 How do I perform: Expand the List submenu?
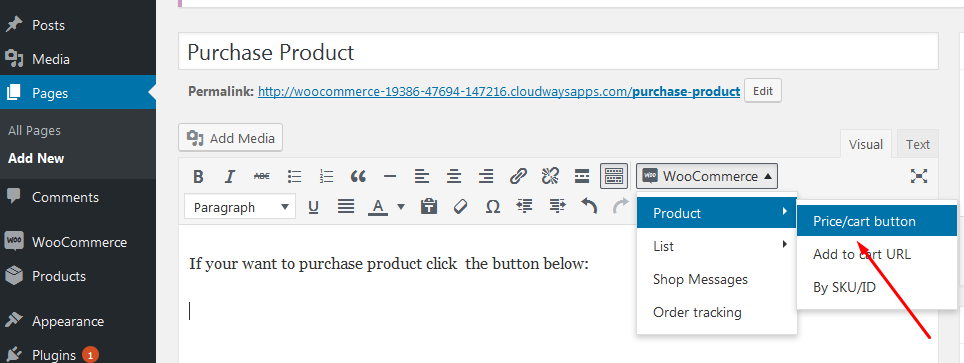coord(717,246)
